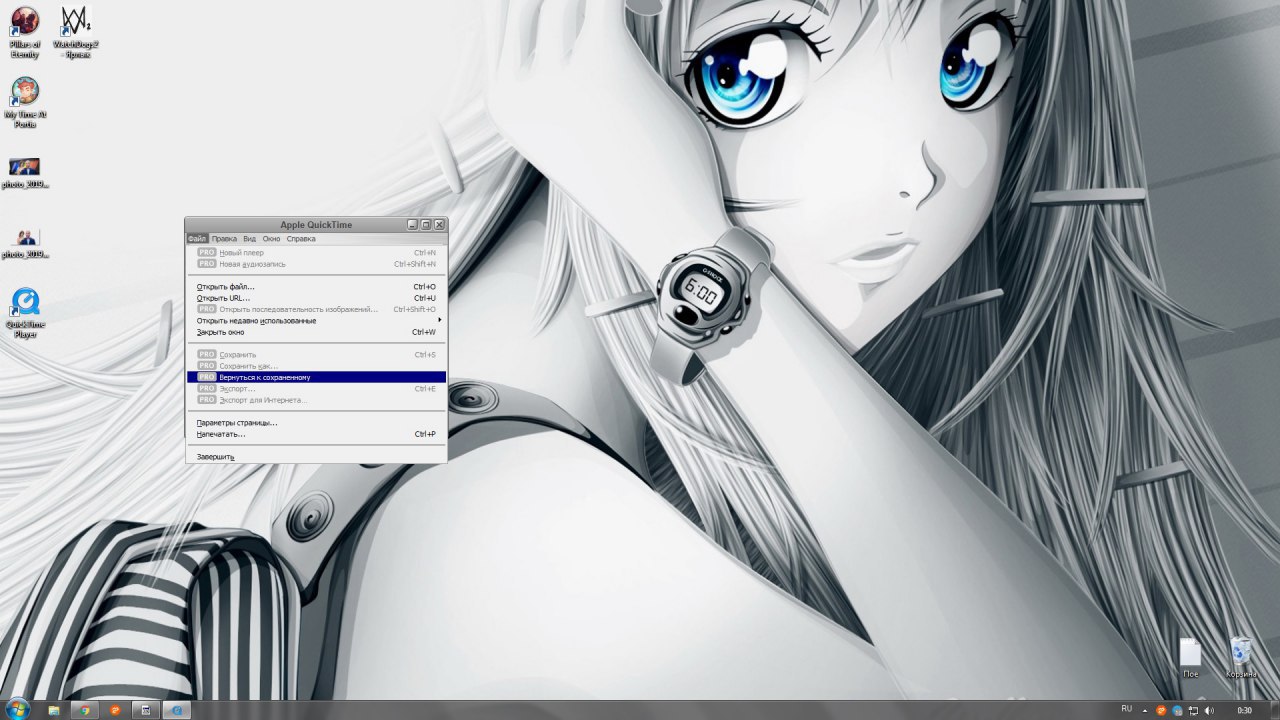Choose the Экспорт… menu entry
Viewport: 1280px width, 720px height.
tap(316, 388)
